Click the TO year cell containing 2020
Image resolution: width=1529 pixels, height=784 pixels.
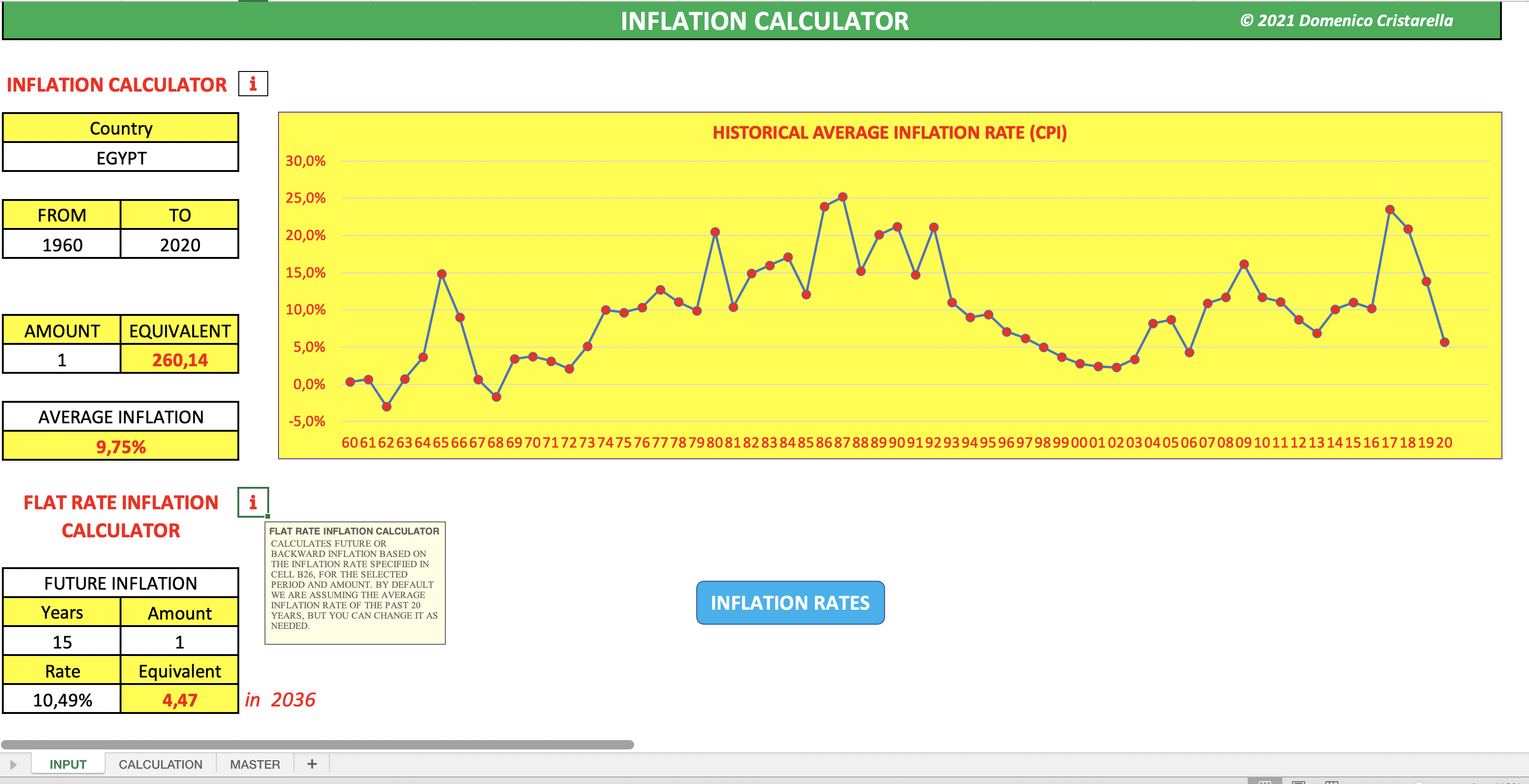179,244
